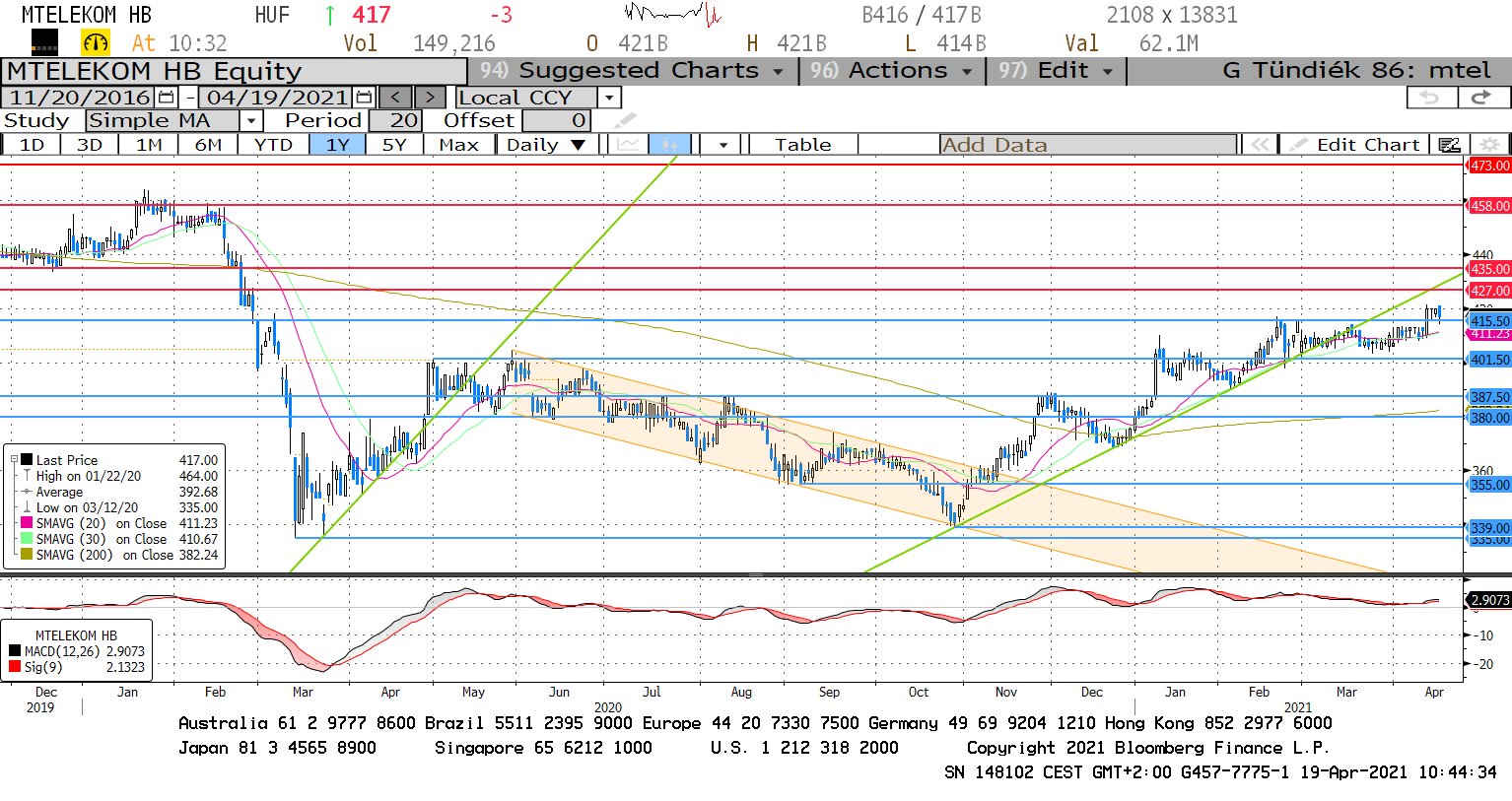Screen dimensions: 1512x801
Task: Click the redo arrow button
Action: 1481,98
